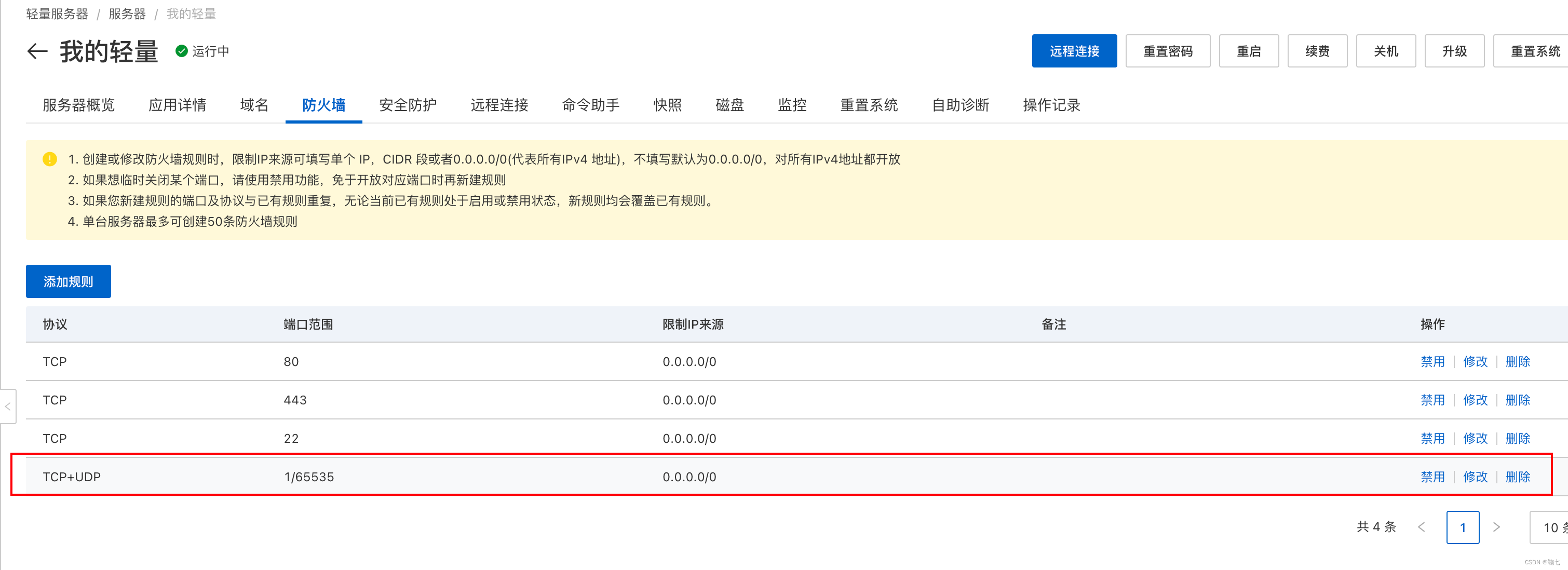Click the 关机 button
This screenshot has height=570, width=1568.
click(1385, 51)
